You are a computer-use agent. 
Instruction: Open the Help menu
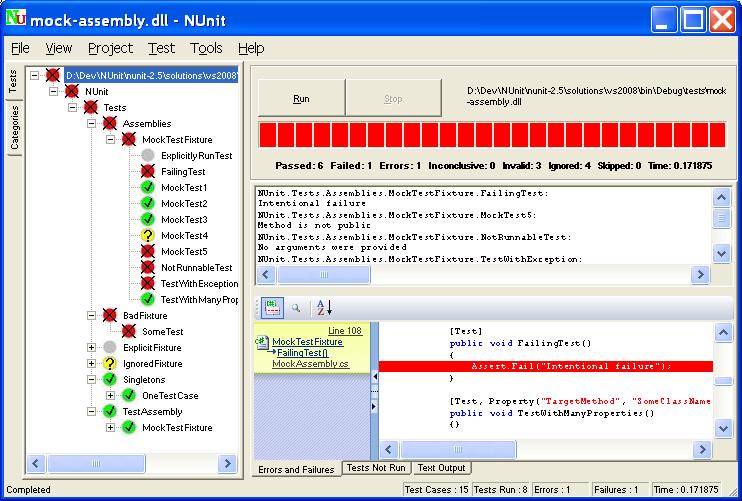(251, 48)
